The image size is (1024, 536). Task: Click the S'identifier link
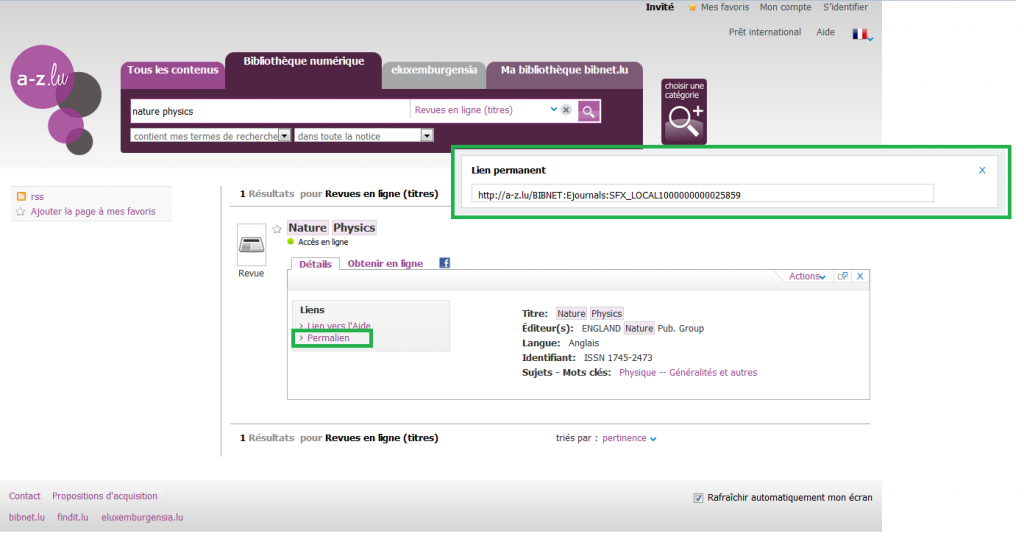coord(845,7)
